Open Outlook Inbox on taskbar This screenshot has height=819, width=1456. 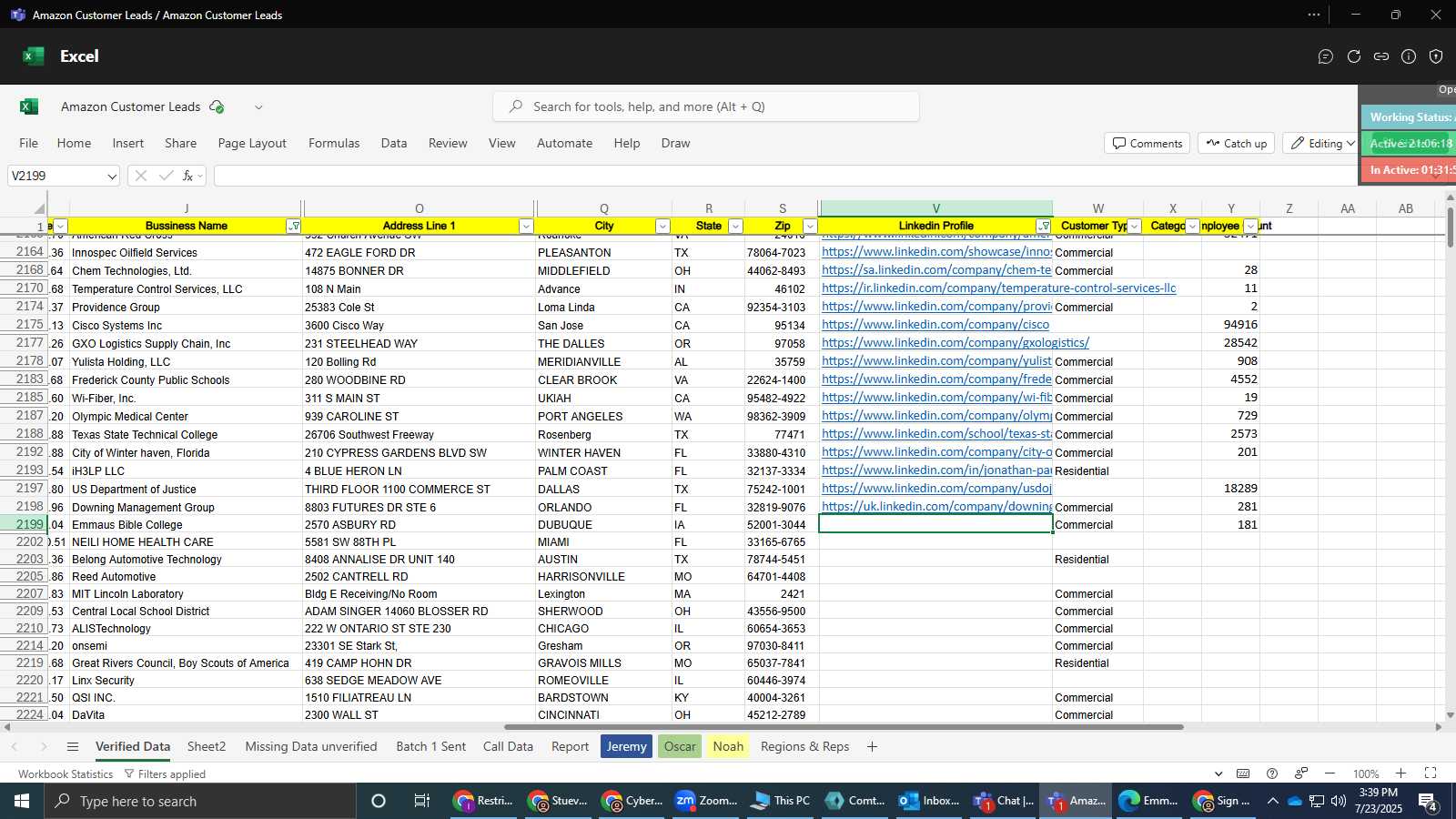(x=928, y=801)
